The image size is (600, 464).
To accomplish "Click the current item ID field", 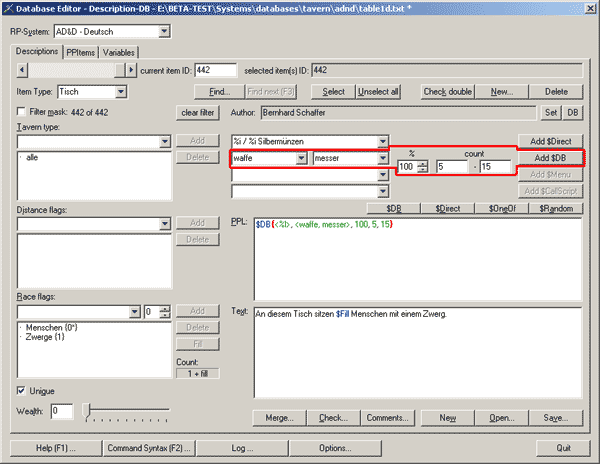I will click(x=209, y=70).
